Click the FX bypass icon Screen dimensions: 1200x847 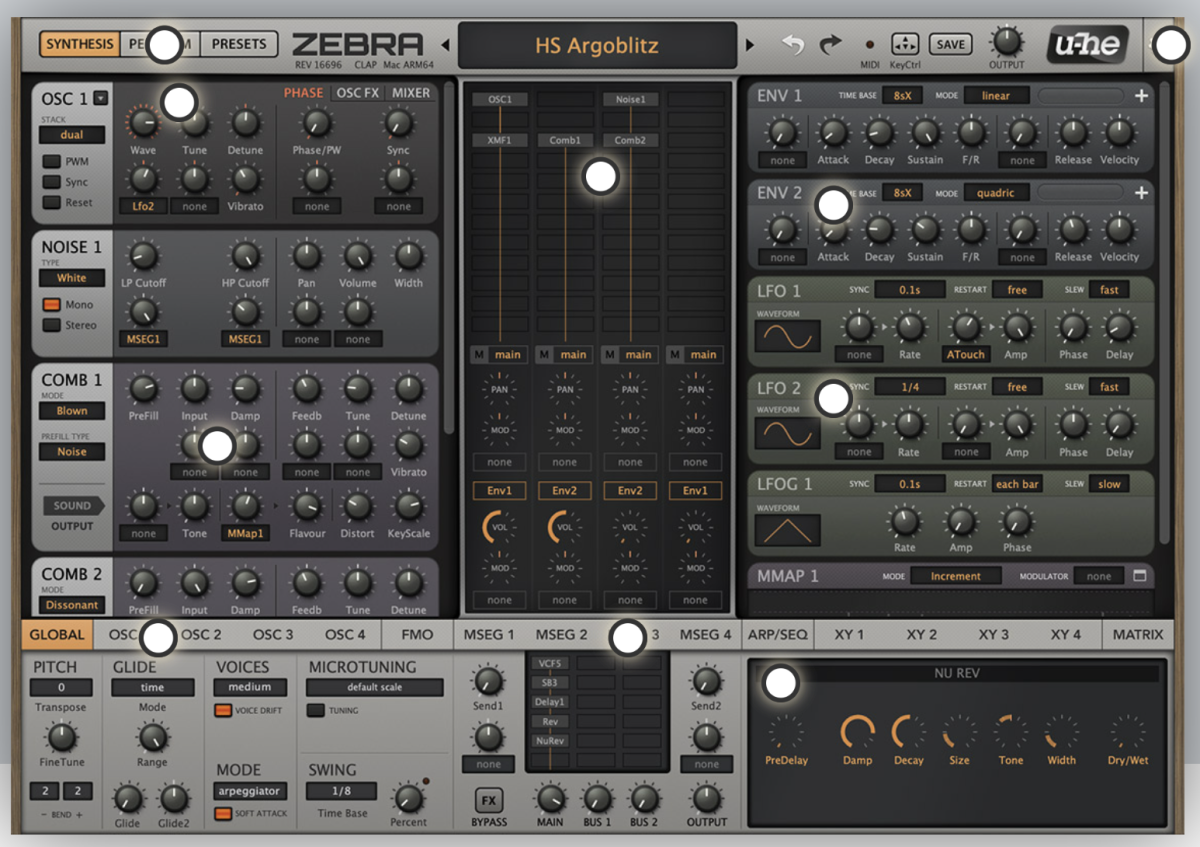(x=489, y=801)
